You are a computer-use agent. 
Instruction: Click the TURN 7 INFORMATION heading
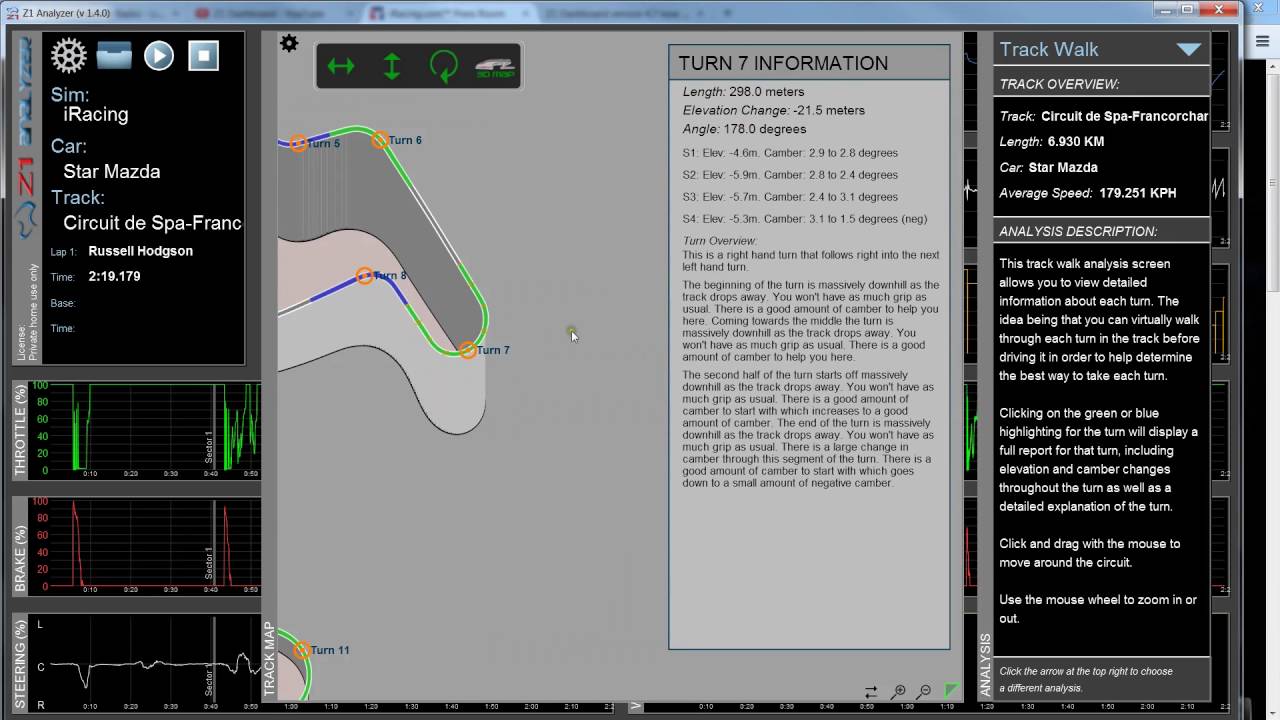783,63
